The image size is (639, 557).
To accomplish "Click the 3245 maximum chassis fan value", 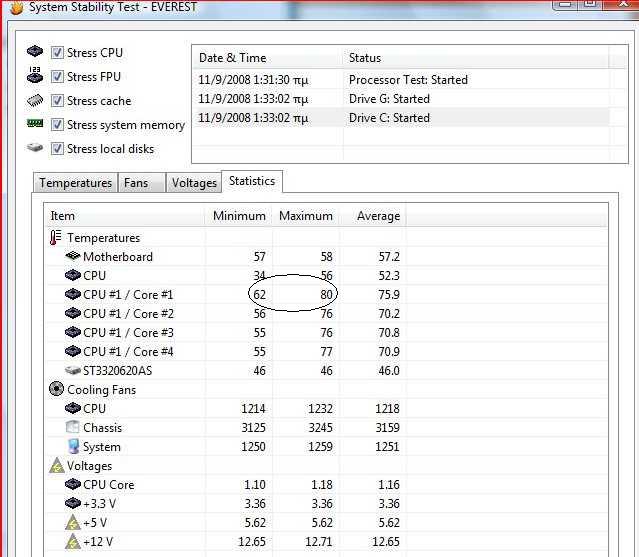I will point(320,427).
